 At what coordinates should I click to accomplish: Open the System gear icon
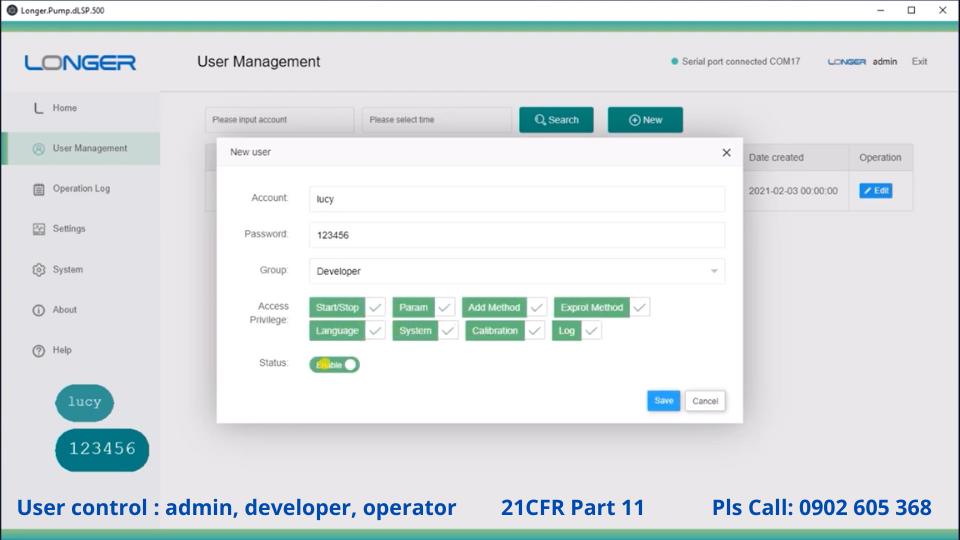(x=39, y=270)
